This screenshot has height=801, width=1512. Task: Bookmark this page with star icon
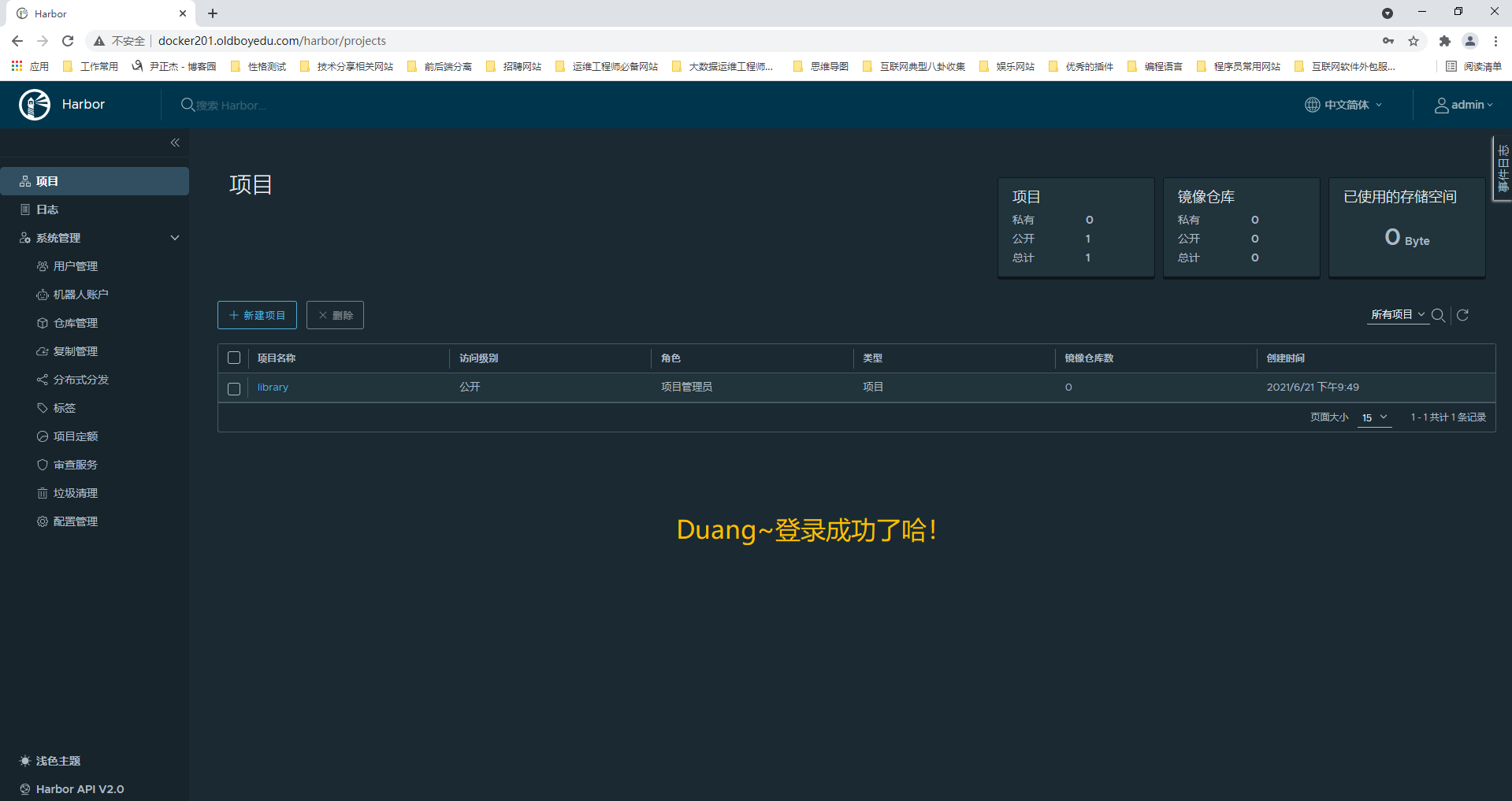pyautogui.click(x=1414, y=41)
